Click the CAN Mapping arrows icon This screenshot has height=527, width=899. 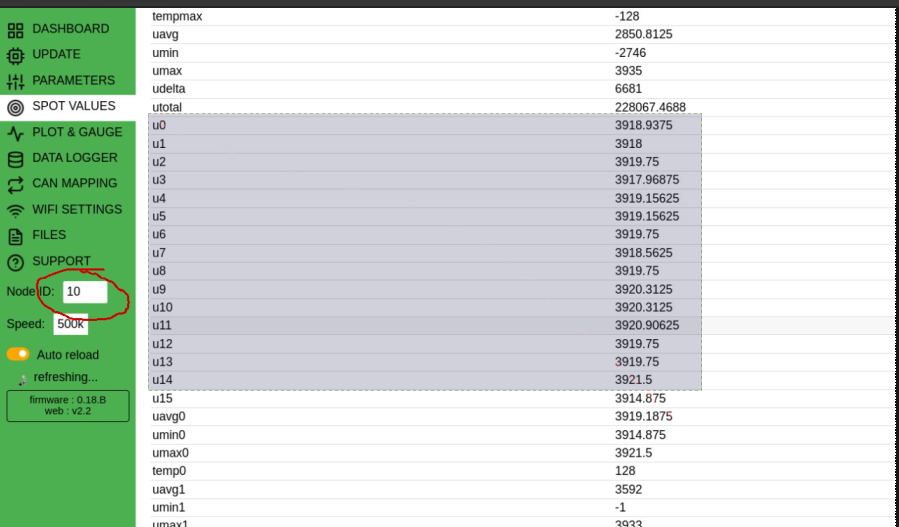point(15,185)
